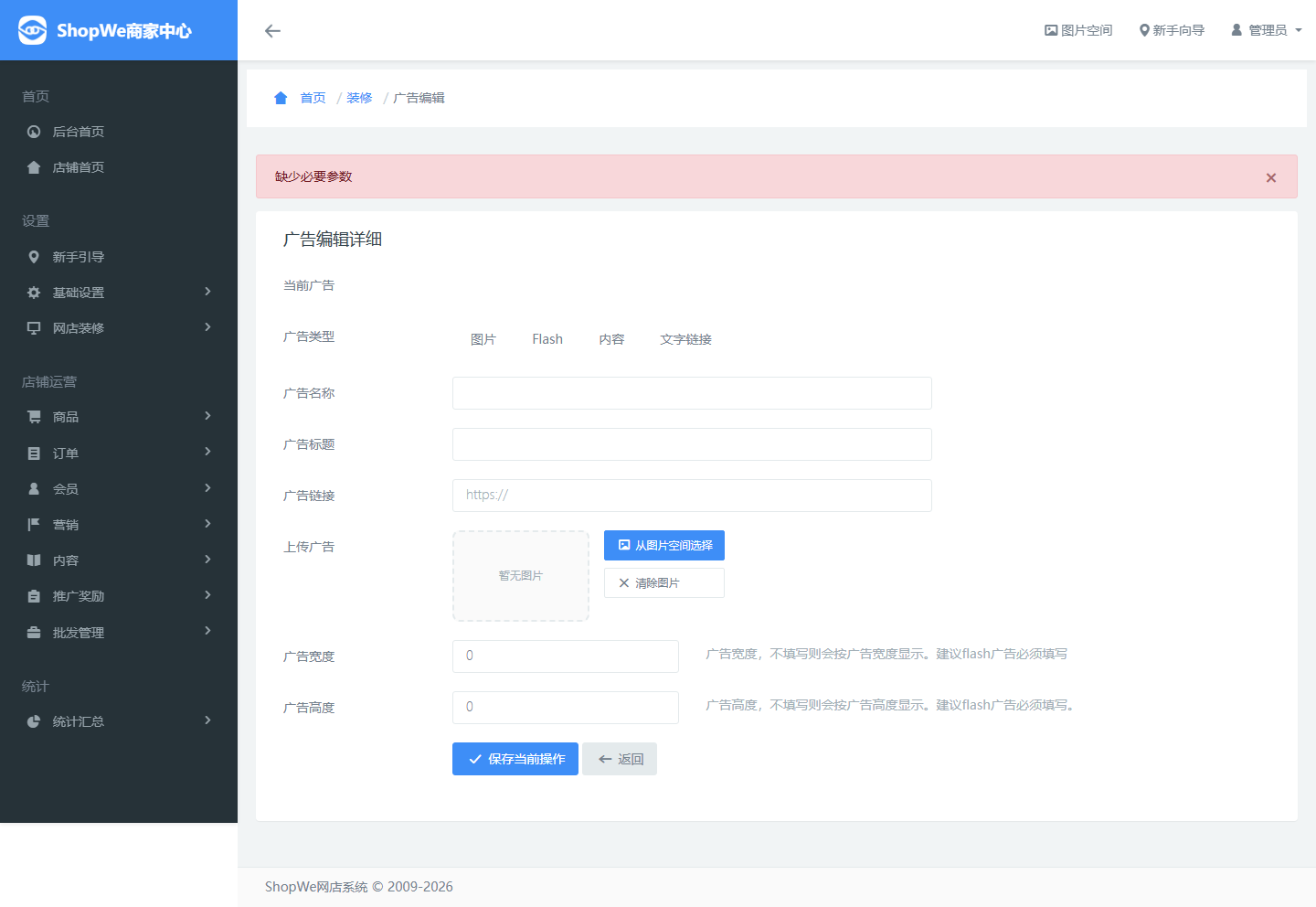Viewport: 1316px width, 907px height.
Task: Click the 新手向导 location pin icon
Action: [1144, 30]
